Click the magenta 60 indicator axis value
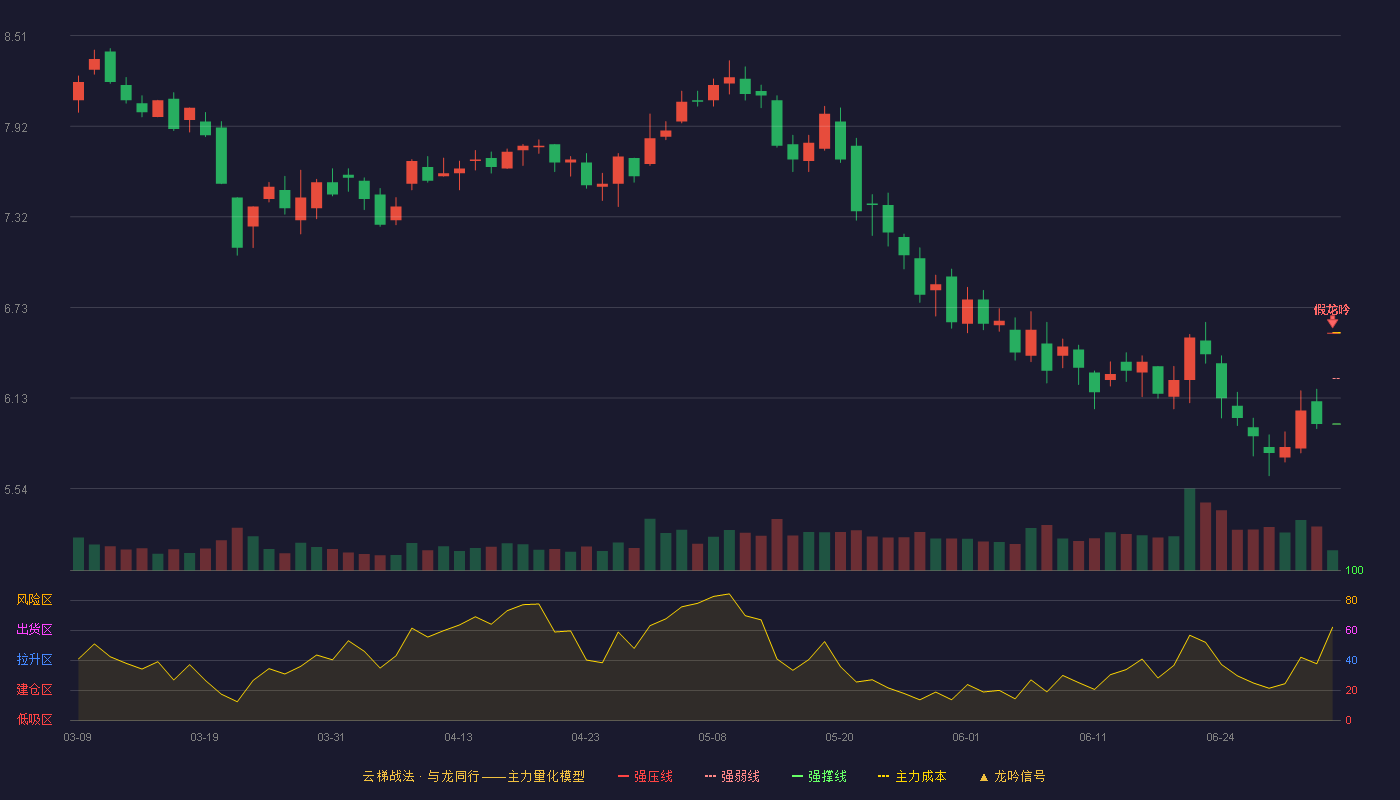 [x=1351, y=630]
